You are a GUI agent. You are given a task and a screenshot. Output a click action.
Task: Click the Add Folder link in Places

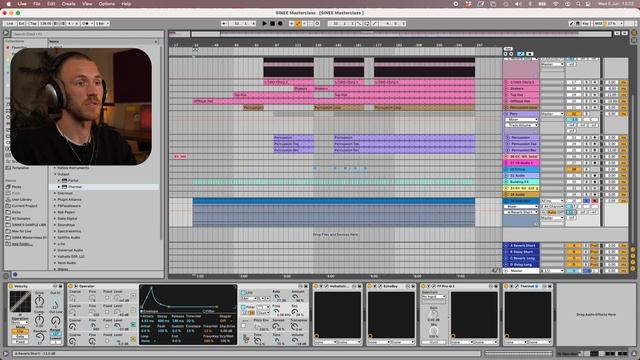(x=22, y=244)
